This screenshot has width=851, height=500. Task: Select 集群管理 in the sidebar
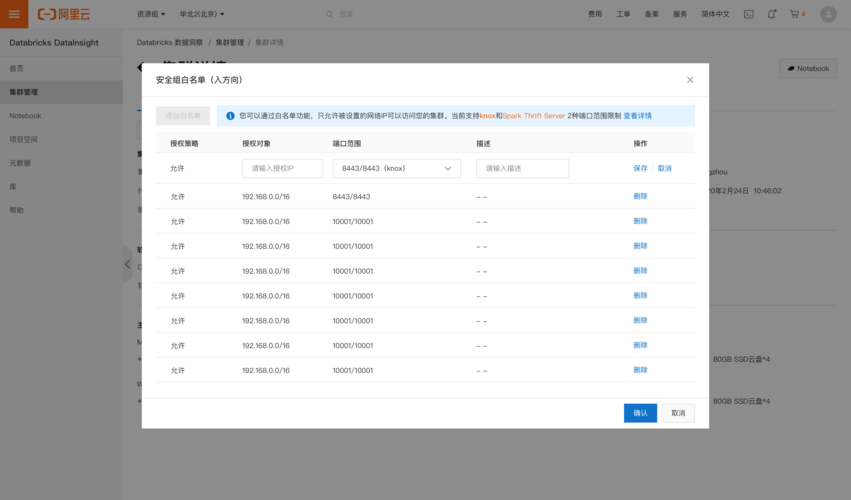(61, 92)
